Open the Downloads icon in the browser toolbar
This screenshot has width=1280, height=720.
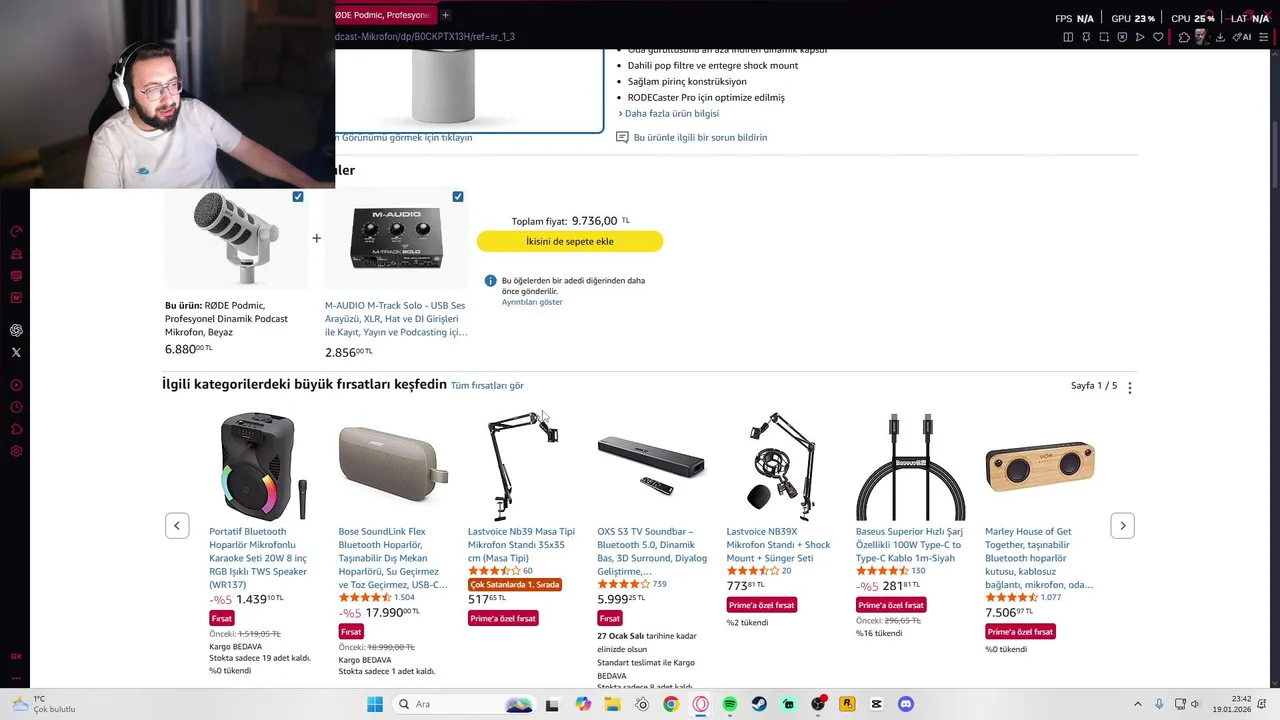[x=1220, y=37]
